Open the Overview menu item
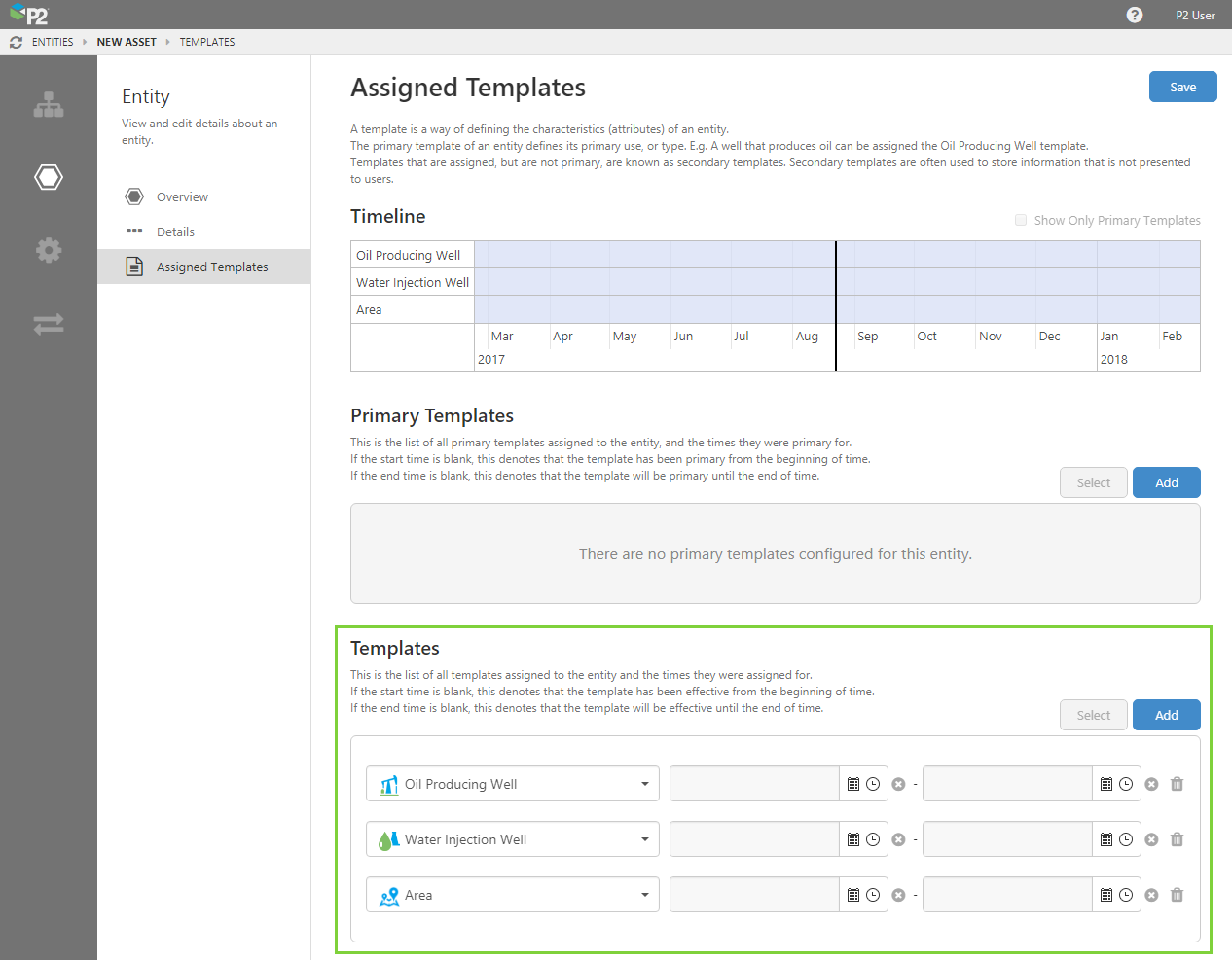Viewport: 1232px width, 960px height. pyautogui.click(x=182, y=196)
